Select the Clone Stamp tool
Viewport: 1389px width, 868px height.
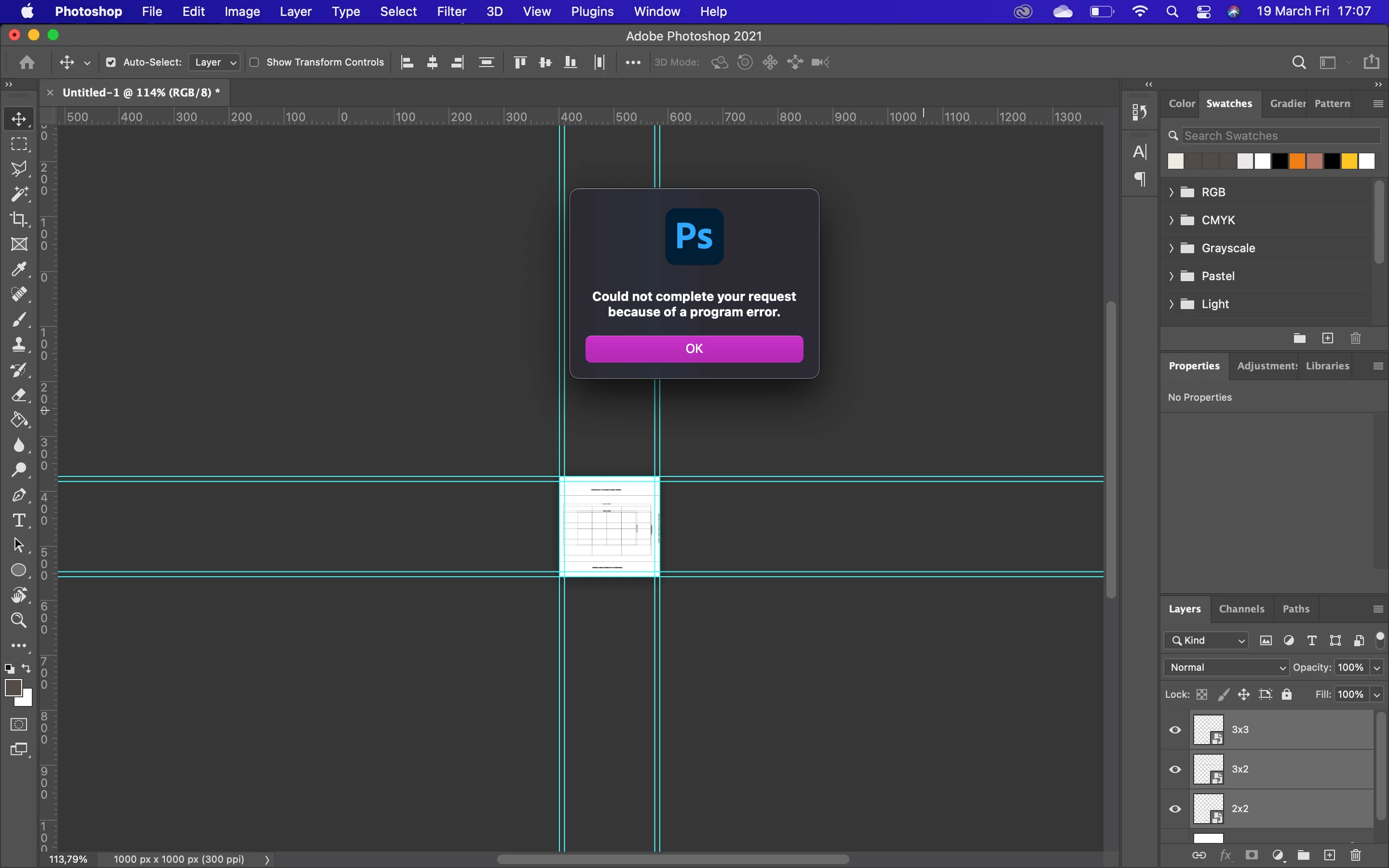point(19,344)
